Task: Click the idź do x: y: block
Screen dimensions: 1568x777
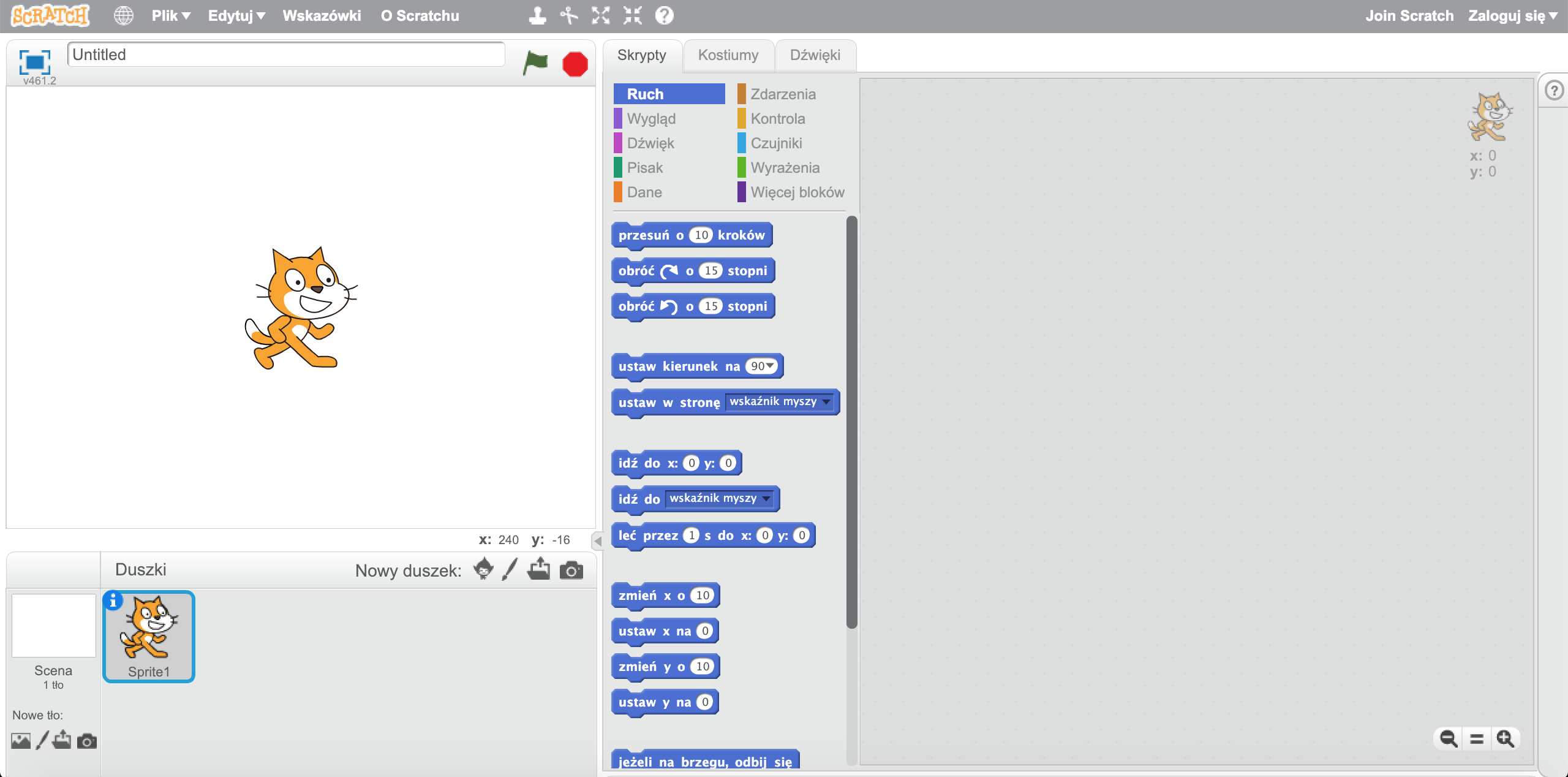Action: [x=676, y=463]
